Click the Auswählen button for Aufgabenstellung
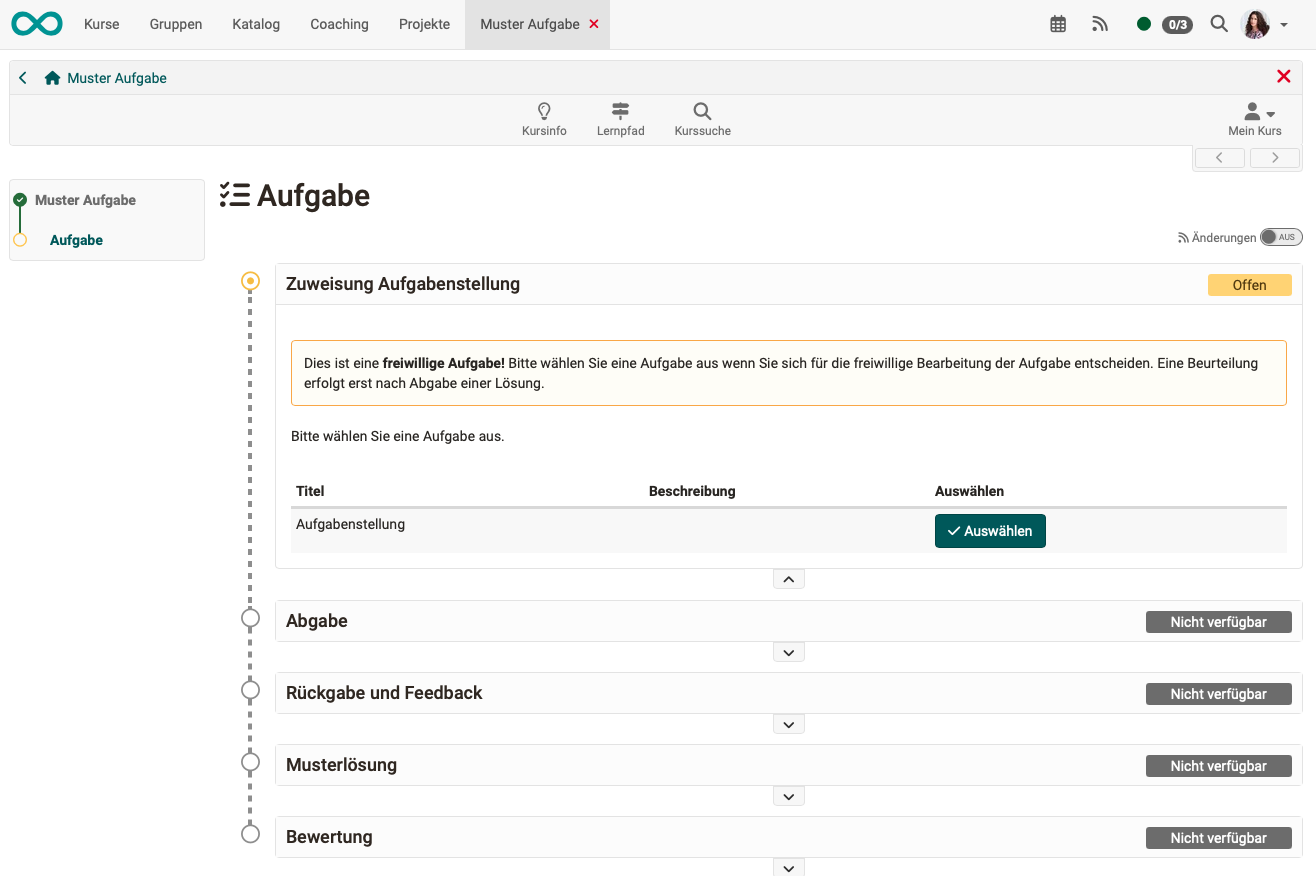The image size is (1316, 876). (990, 531)
